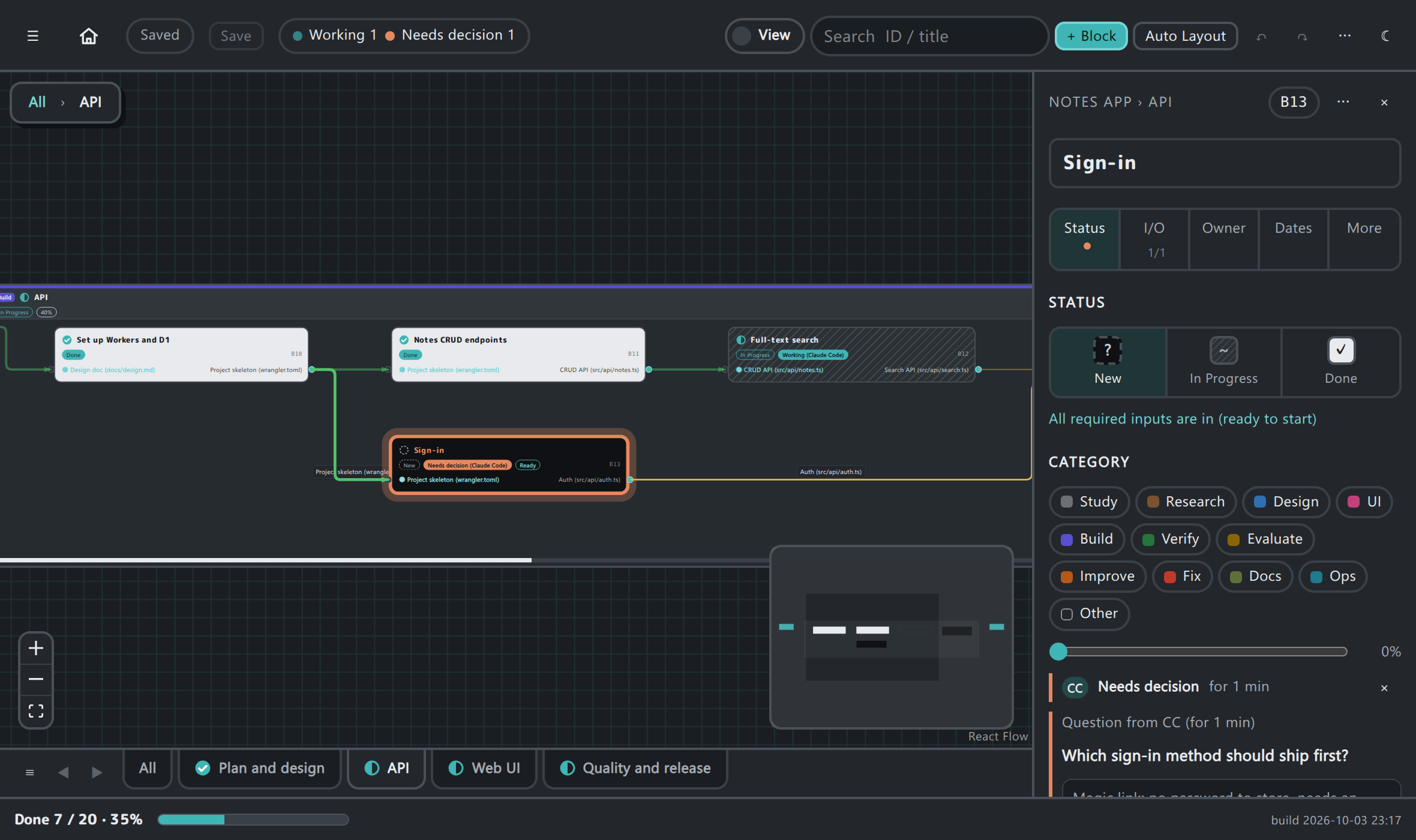Open the Plan and design phase tab

tap(260, 769)
